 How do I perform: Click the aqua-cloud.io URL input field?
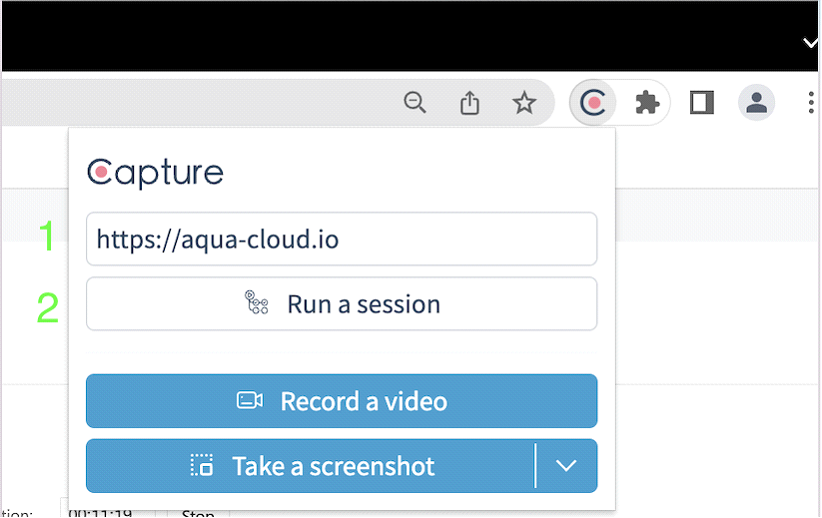pos(341,239)
